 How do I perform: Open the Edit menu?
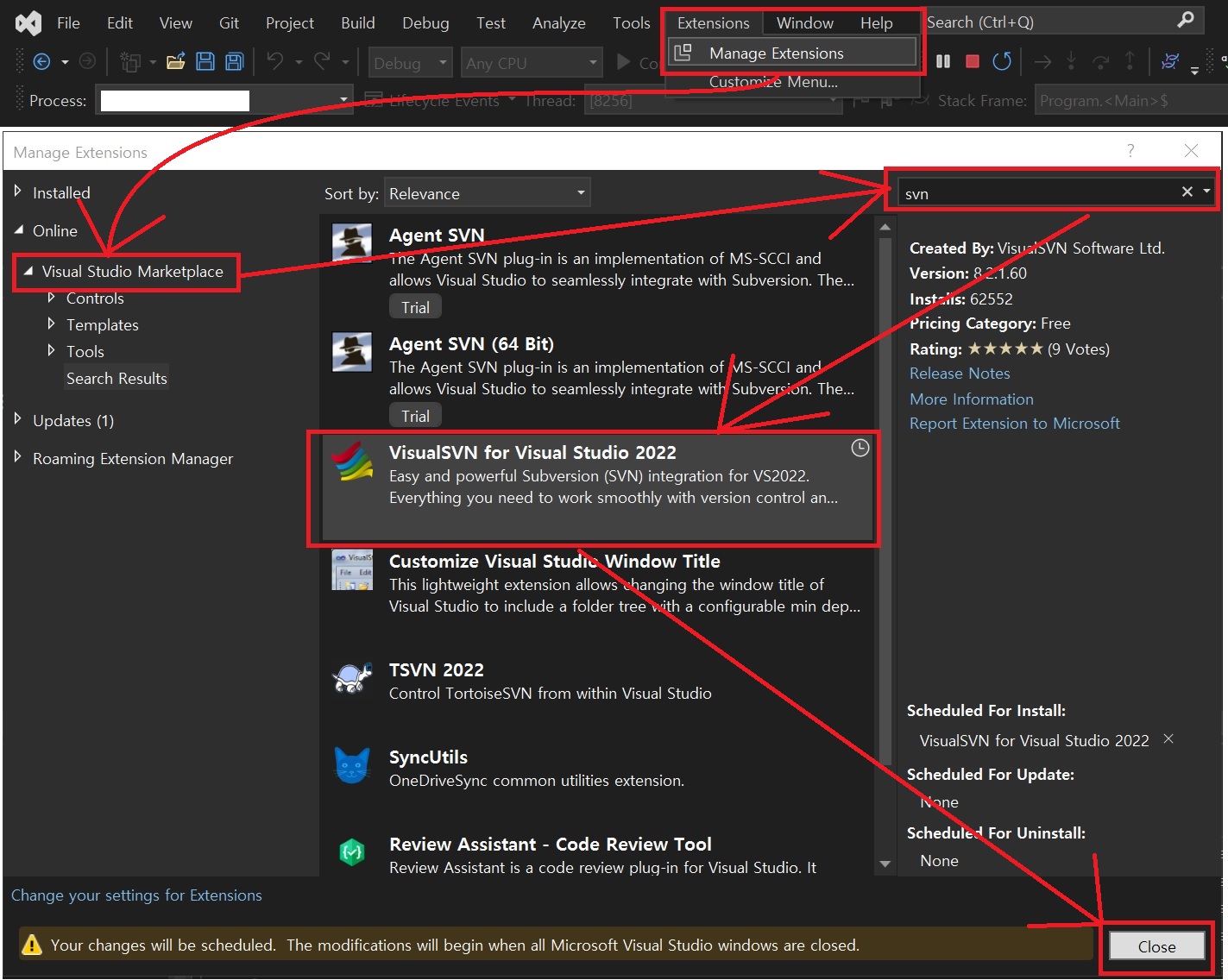click(x=120, y=22)
